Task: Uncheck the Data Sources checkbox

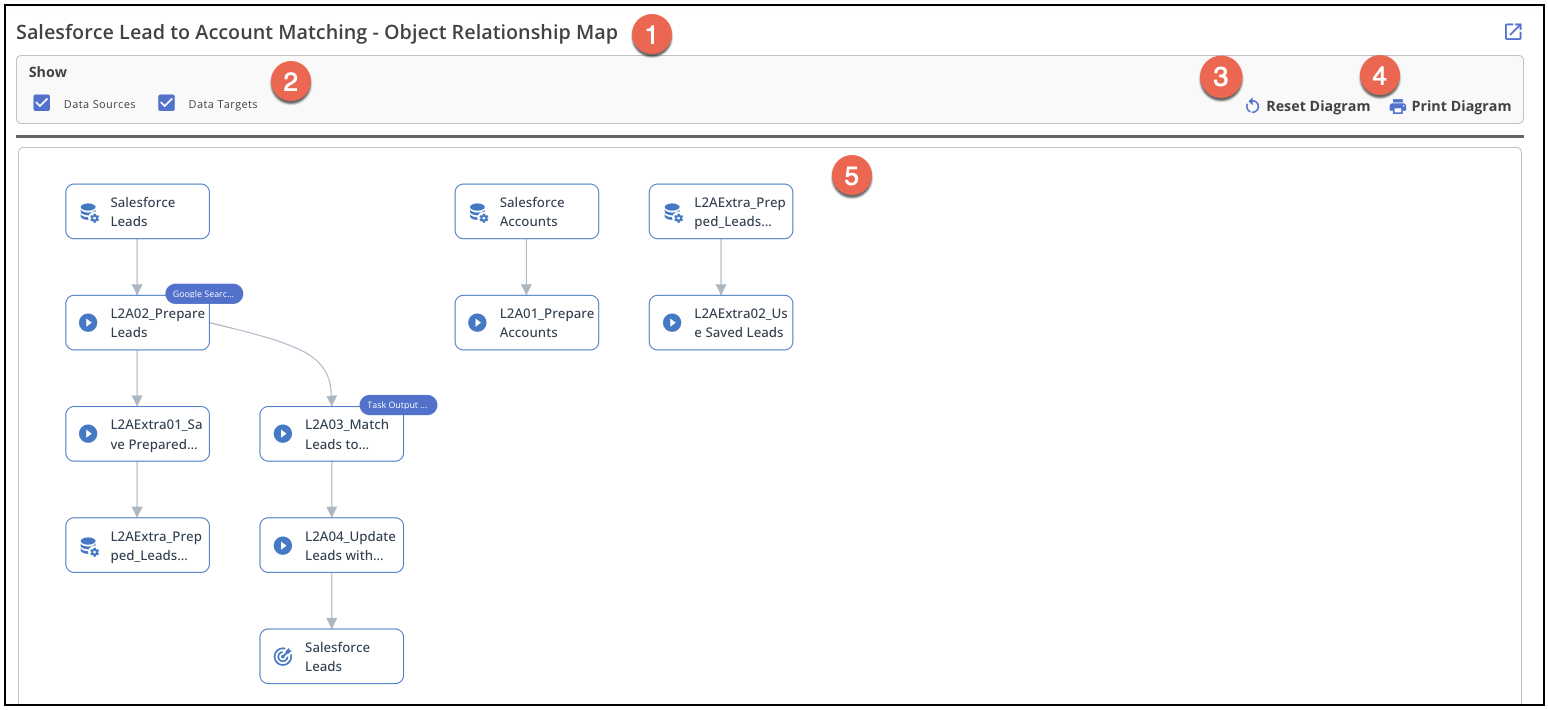Action: pos(42,103)
